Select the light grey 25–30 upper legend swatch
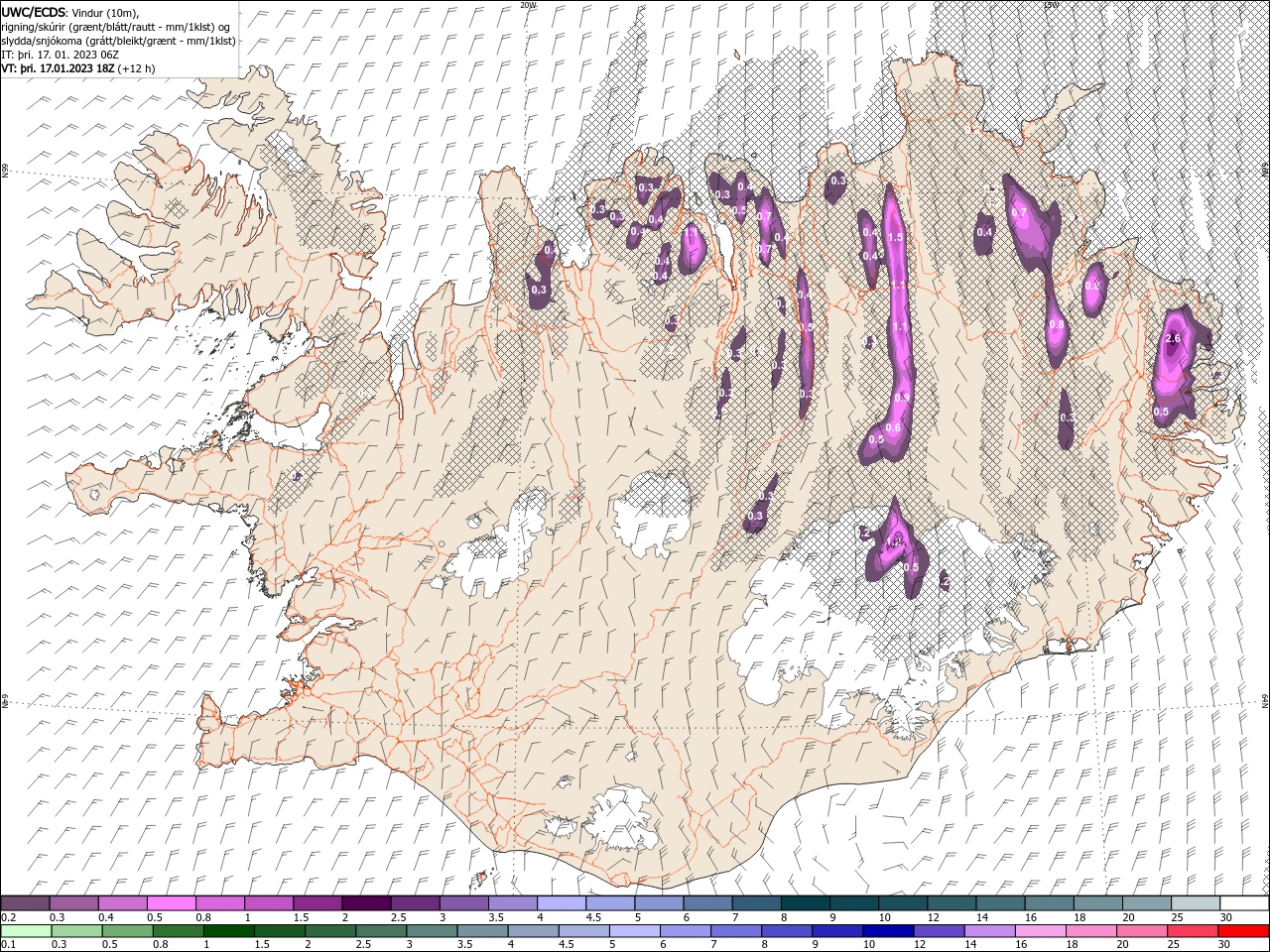Screen dimensions: 1270x952 tap(1196, 903)
